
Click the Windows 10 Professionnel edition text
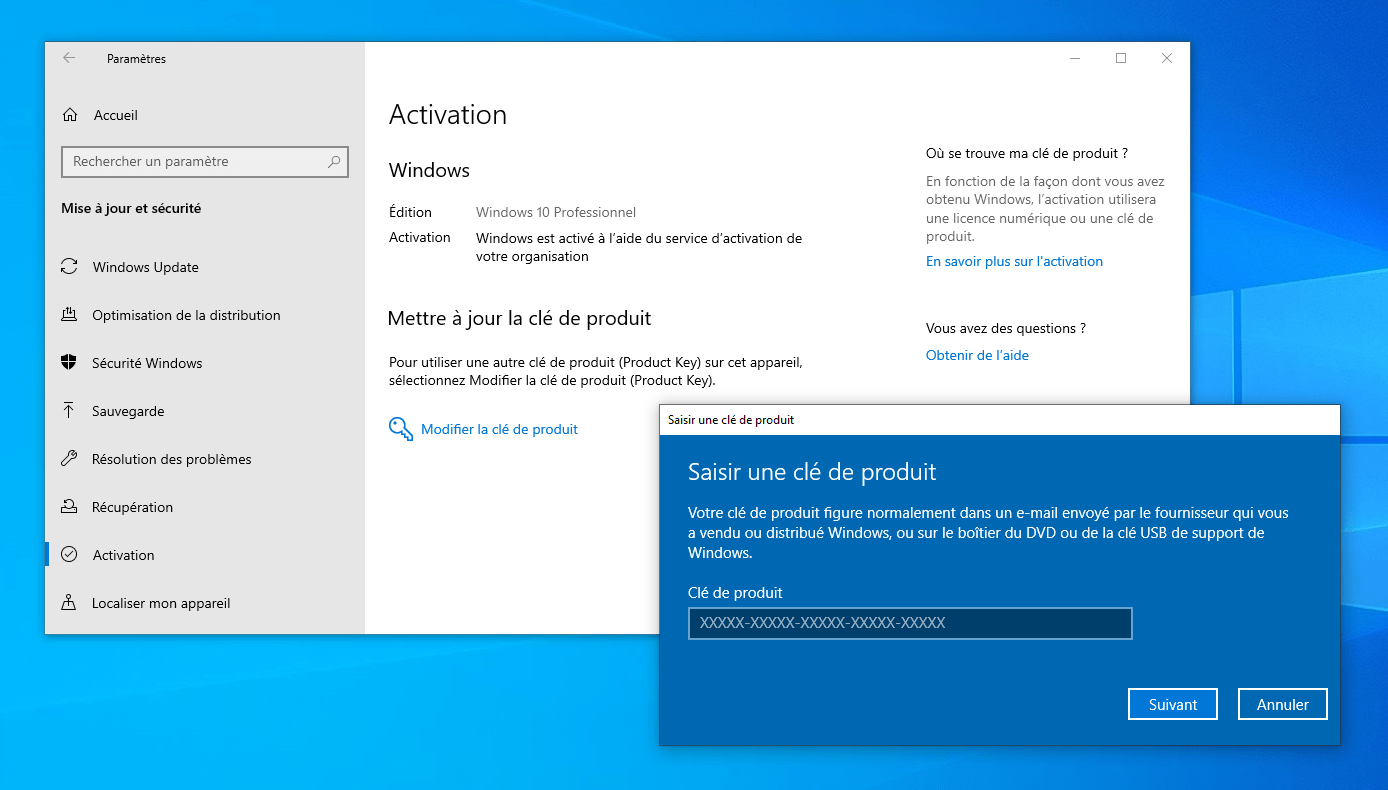pyautogui.click(x=556, y=212)
